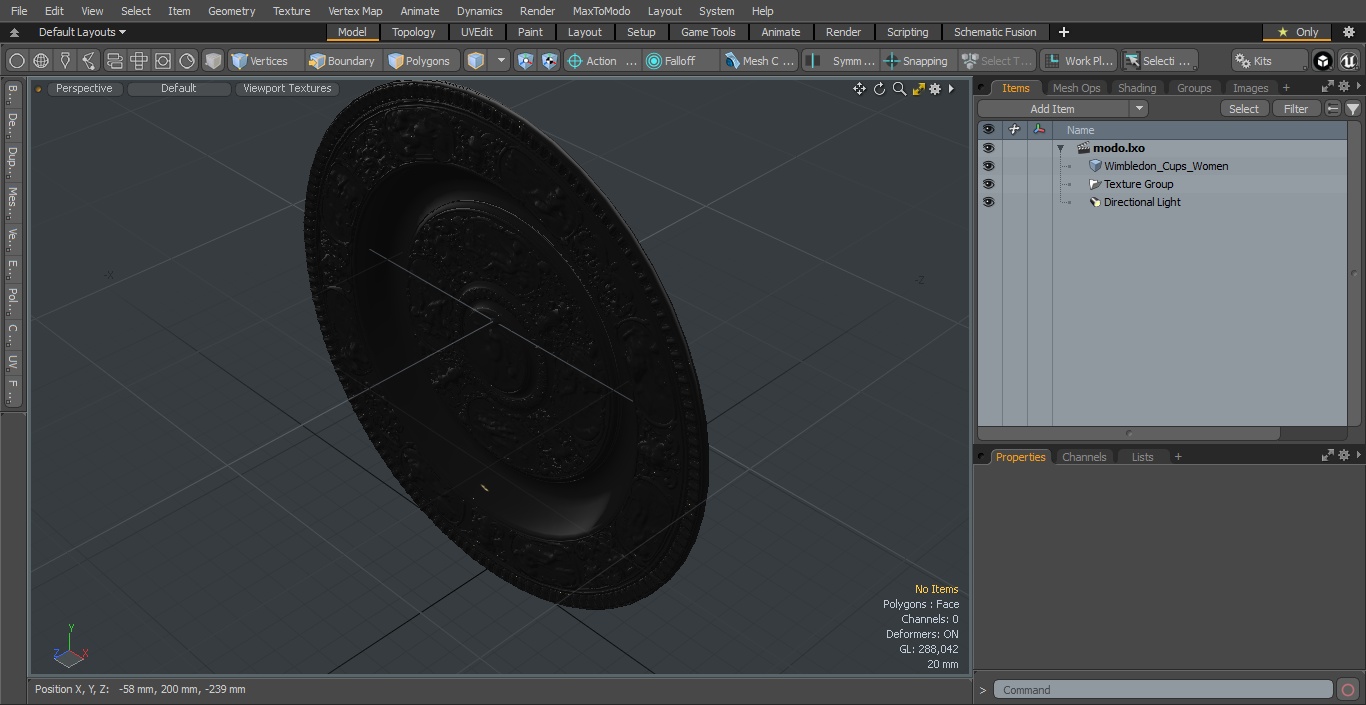Image resolution: width=1366 pixels, height=705 pixels.
Task: Toggle the Snapping button
Action: point(916,61)
